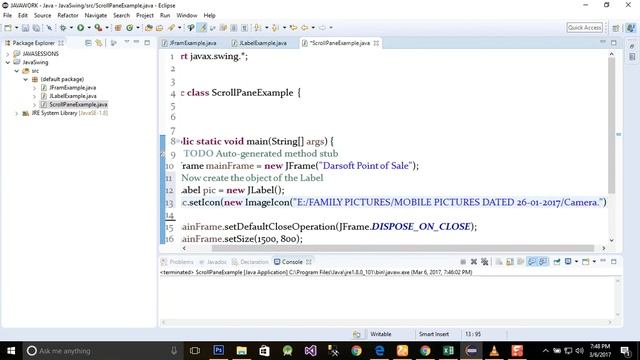Viewport: 640px width, 360px height.
Task: Click the Quick Access search field
Action: [x=584, y=27]
